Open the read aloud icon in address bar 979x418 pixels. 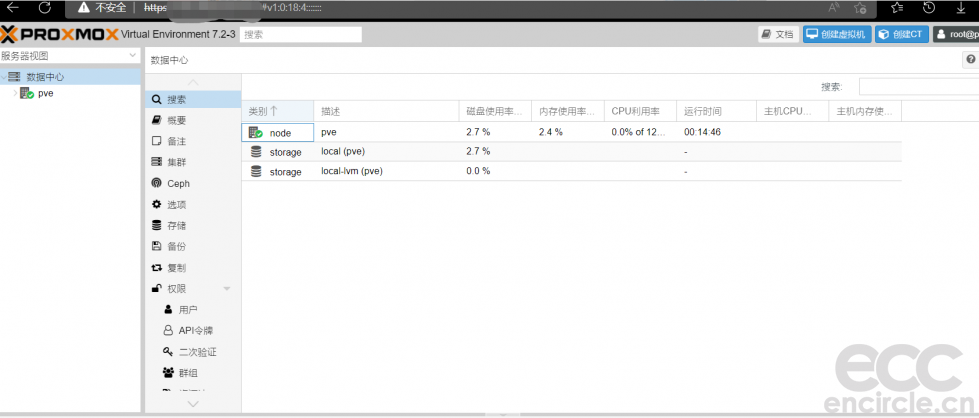[833, 7]
